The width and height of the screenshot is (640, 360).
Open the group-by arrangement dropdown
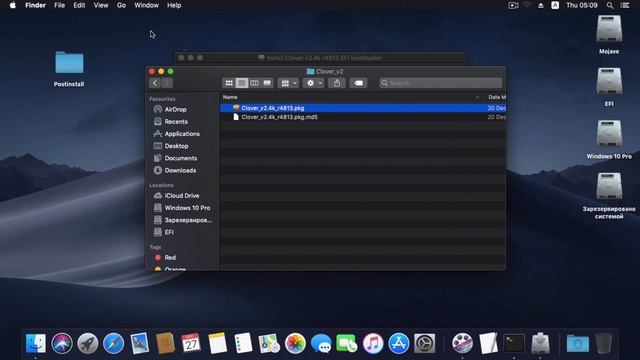pyautogui.click(x=288, y=83)
